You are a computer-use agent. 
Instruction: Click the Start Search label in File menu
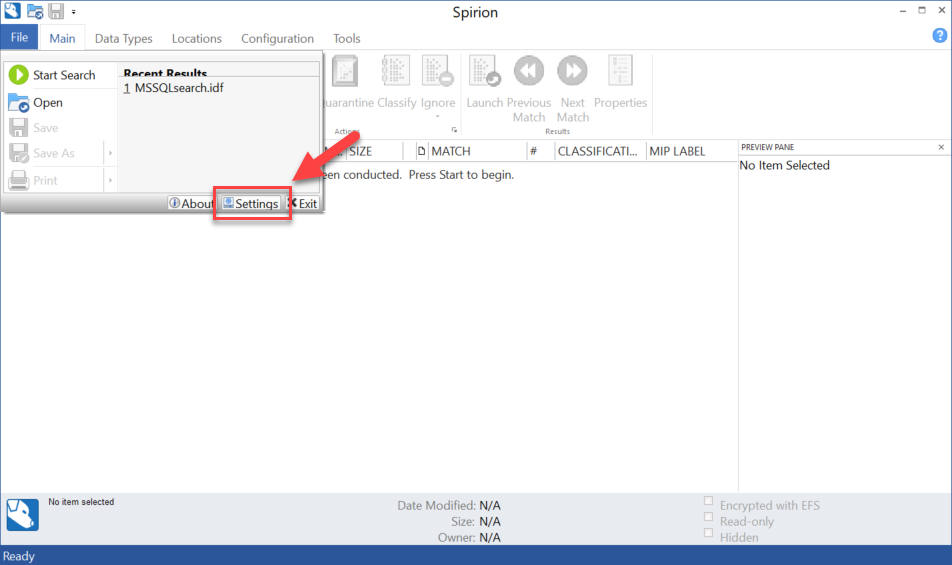click(64, 75)
